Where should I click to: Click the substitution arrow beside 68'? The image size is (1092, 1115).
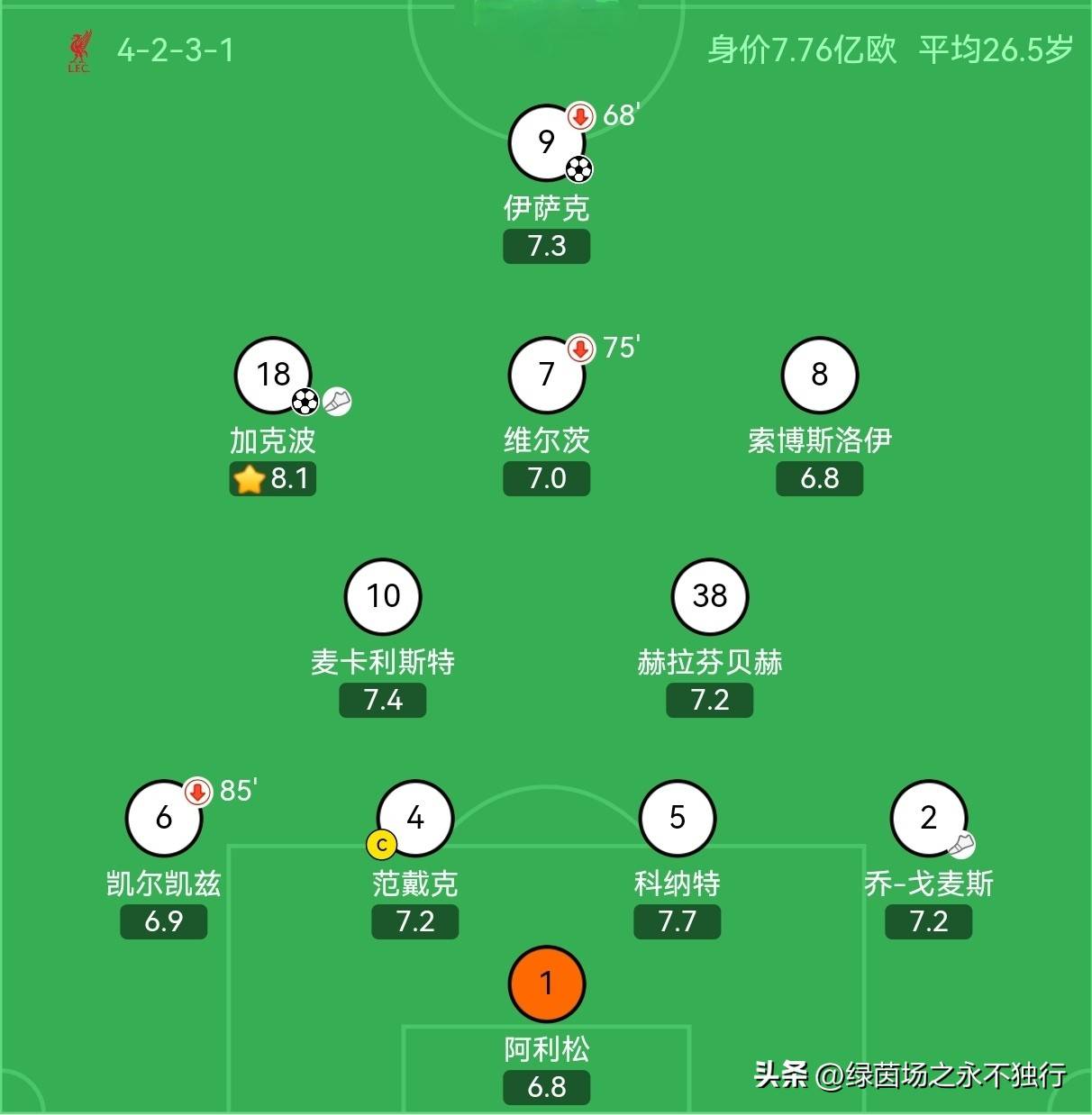pos(581,116)
